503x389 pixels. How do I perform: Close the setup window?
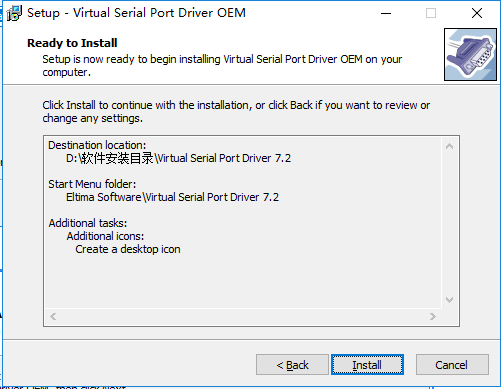477,13
